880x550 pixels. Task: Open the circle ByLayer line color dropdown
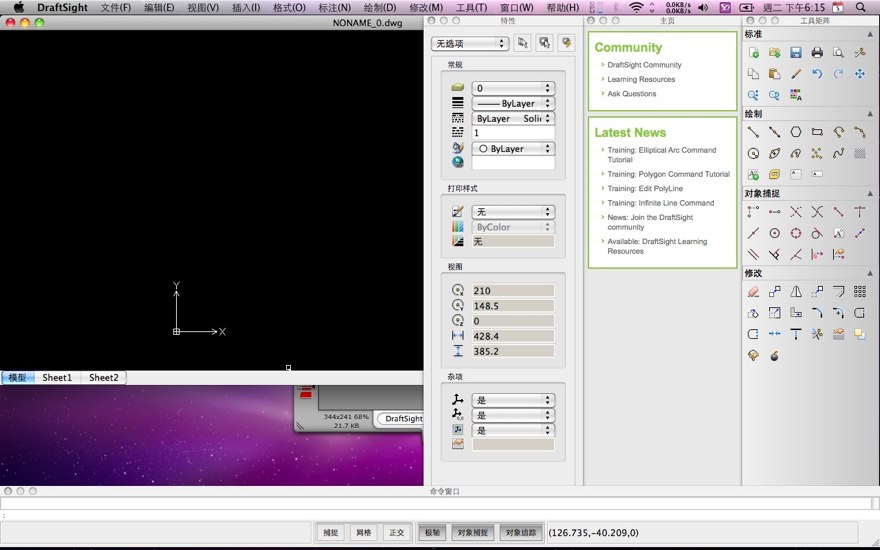click(x=513, y=149)
